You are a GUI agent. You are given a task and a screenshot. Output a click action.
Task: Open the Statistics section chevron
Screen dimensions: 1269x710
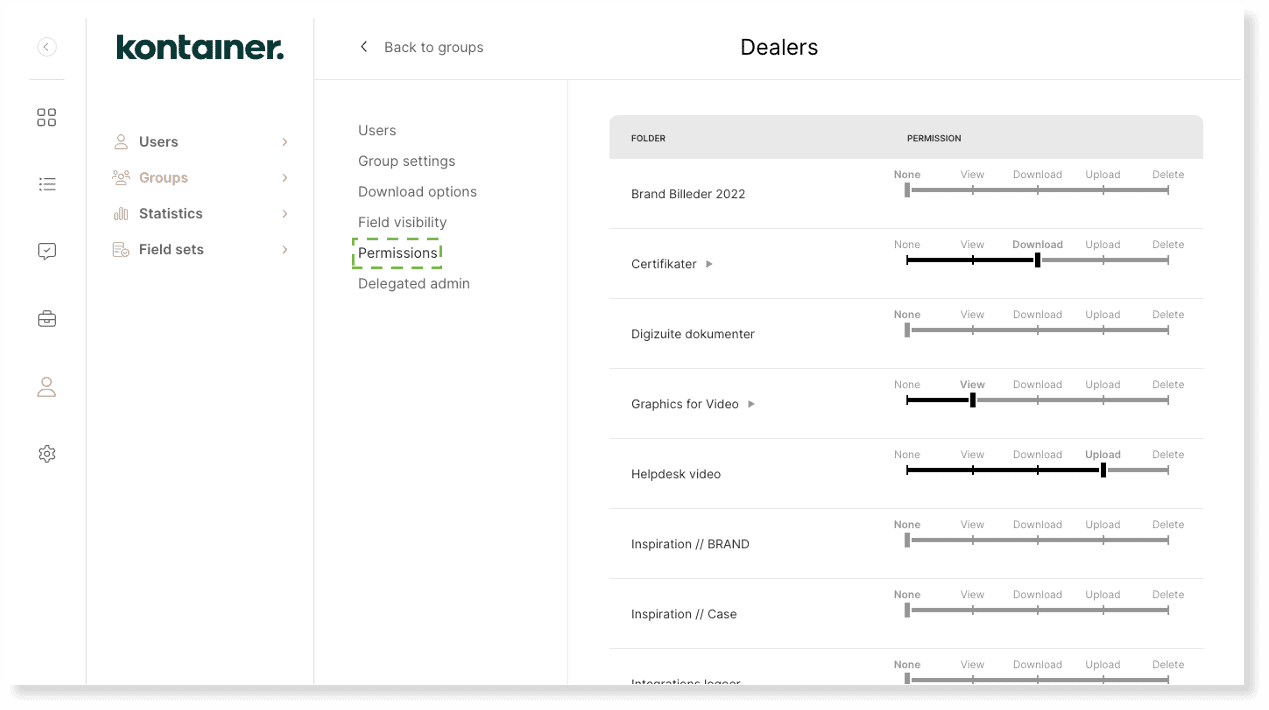tap(286, 213)
